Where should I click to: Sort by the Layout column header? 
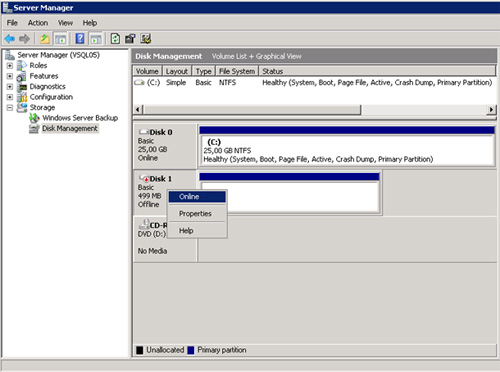tap(177, 71)
